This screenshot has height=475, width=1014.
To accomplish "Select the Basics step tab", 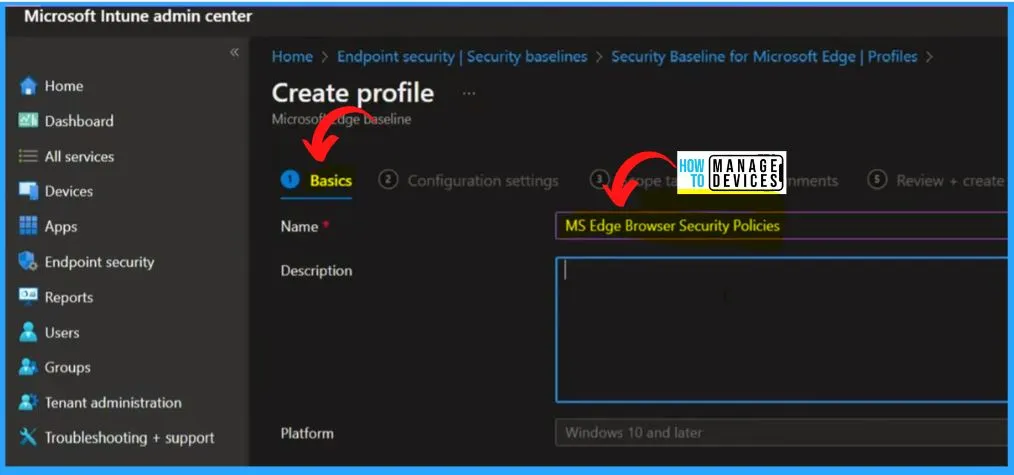I will [317, 180].
